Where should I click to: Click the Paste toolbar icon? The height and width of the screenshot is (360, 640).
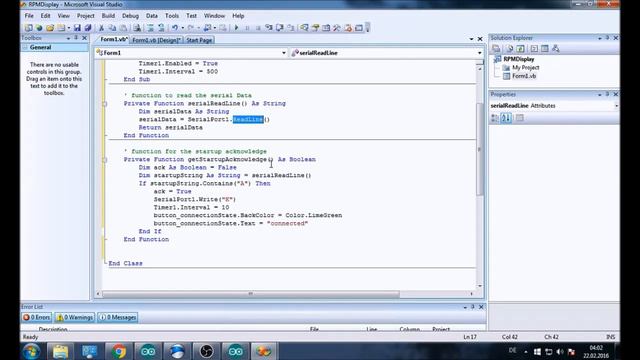point(123,28)
